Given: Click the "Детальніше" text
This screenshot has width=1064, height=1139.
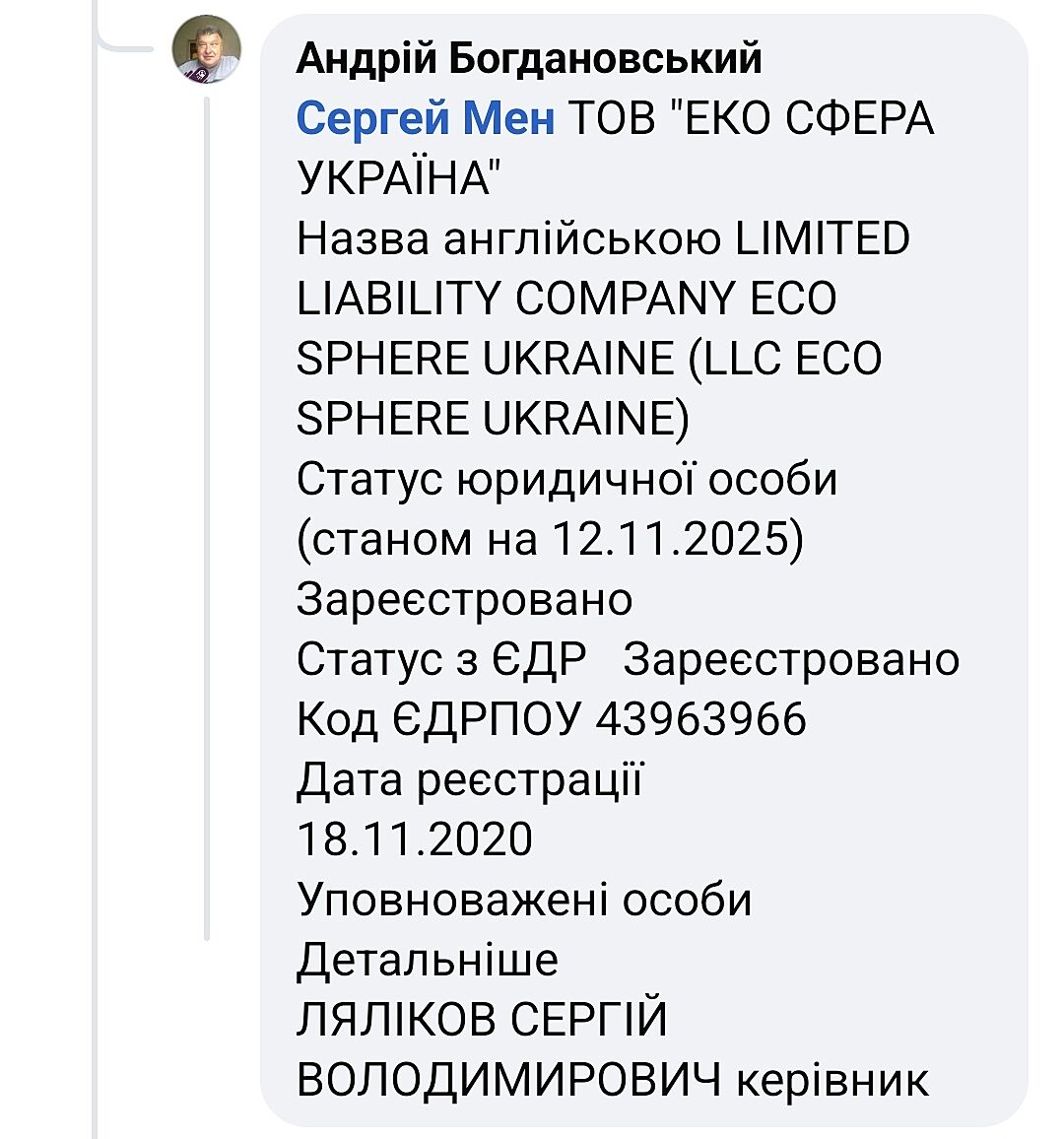Looking at the screenshot, I should [428, 960].
